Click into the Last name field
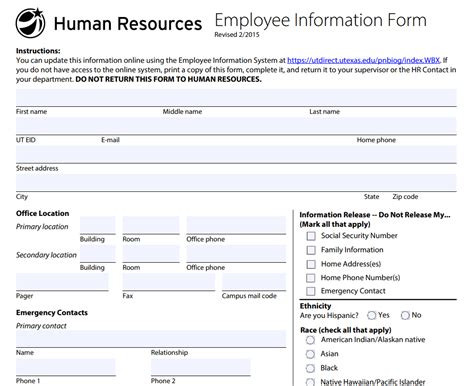 (383, 98)
